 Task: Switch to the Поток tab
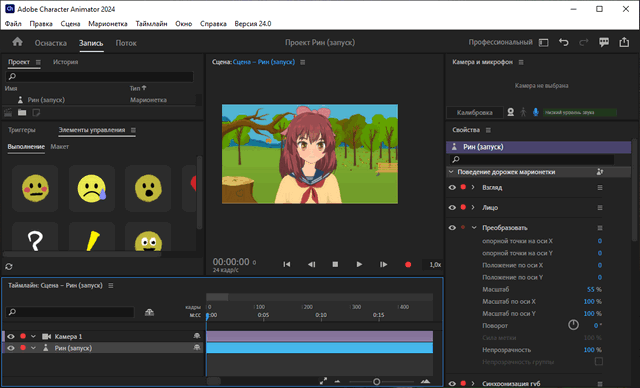click(x=126, y=43)
